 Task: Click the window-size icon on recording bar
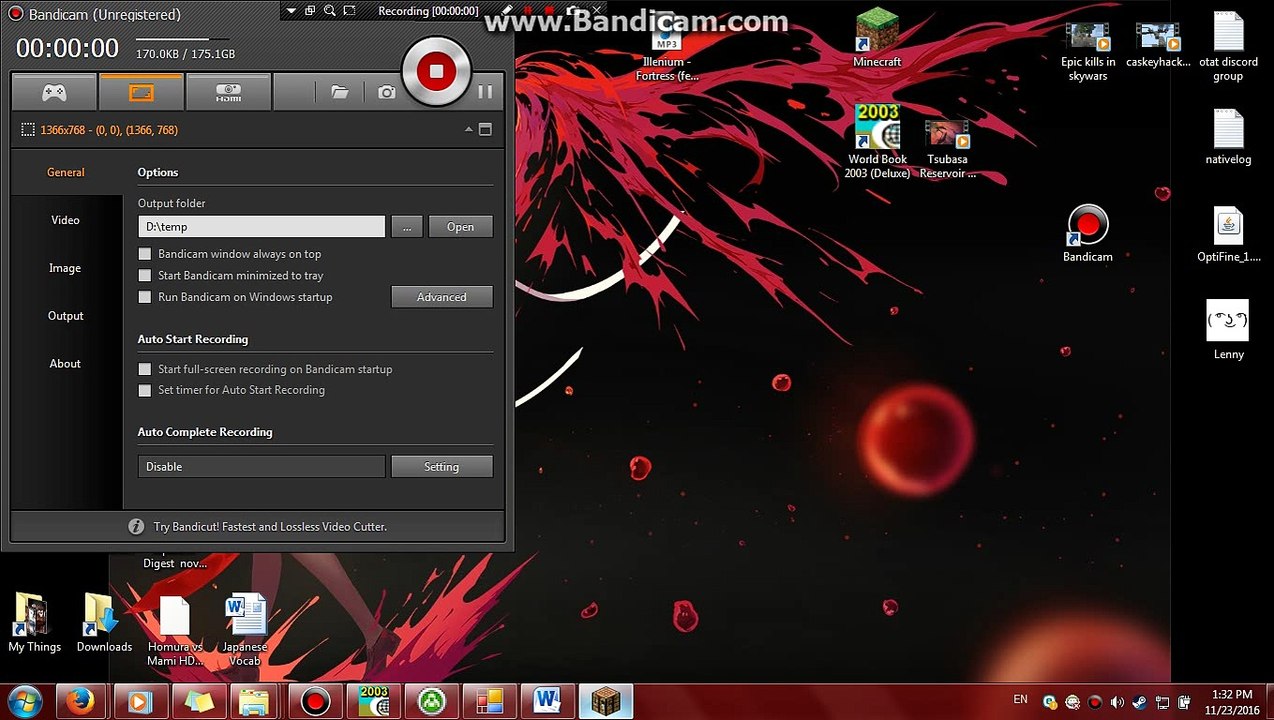click(310, 11)
